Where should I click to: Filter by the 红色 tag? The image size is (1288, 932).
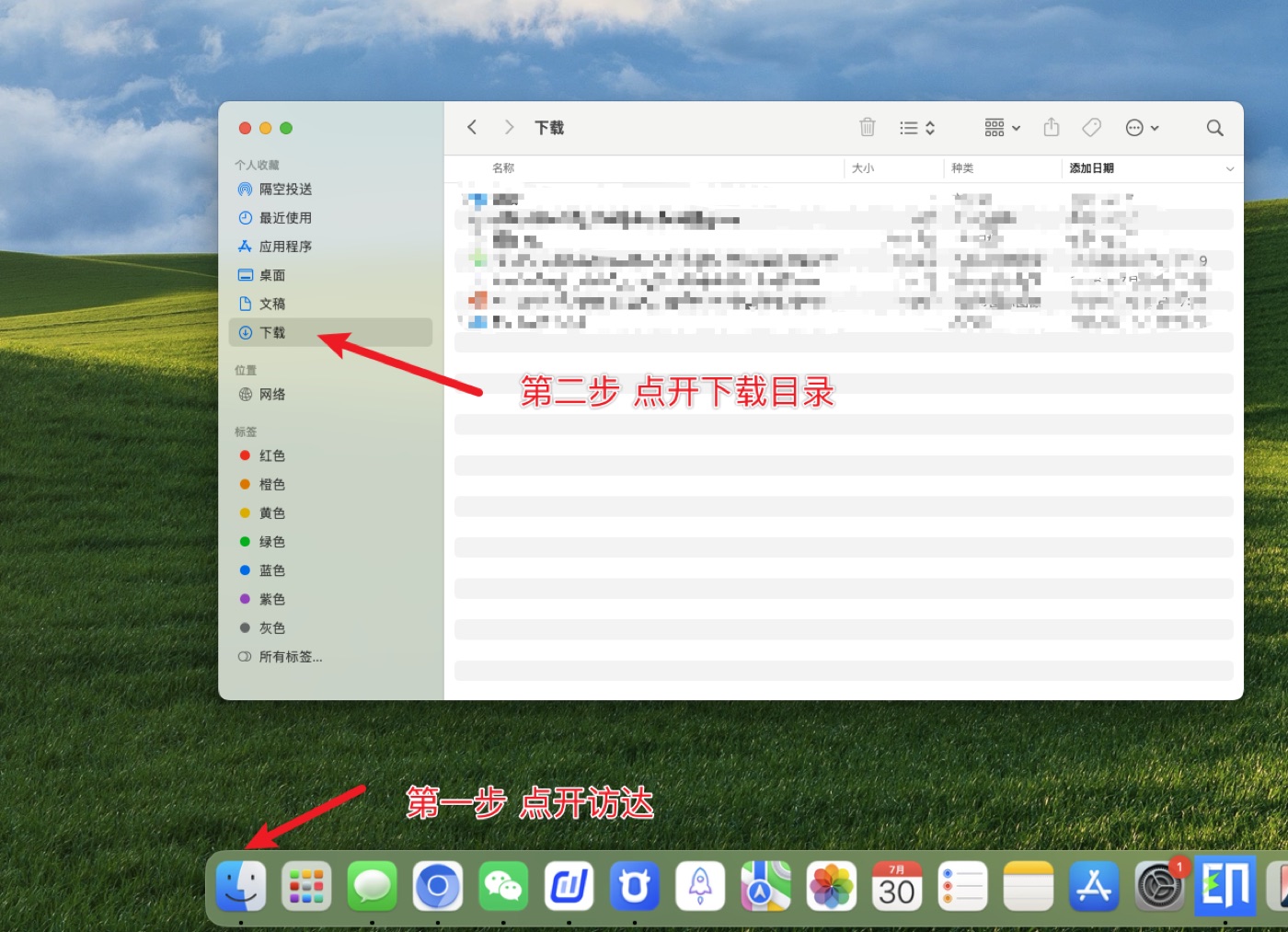tap(330, 456)
